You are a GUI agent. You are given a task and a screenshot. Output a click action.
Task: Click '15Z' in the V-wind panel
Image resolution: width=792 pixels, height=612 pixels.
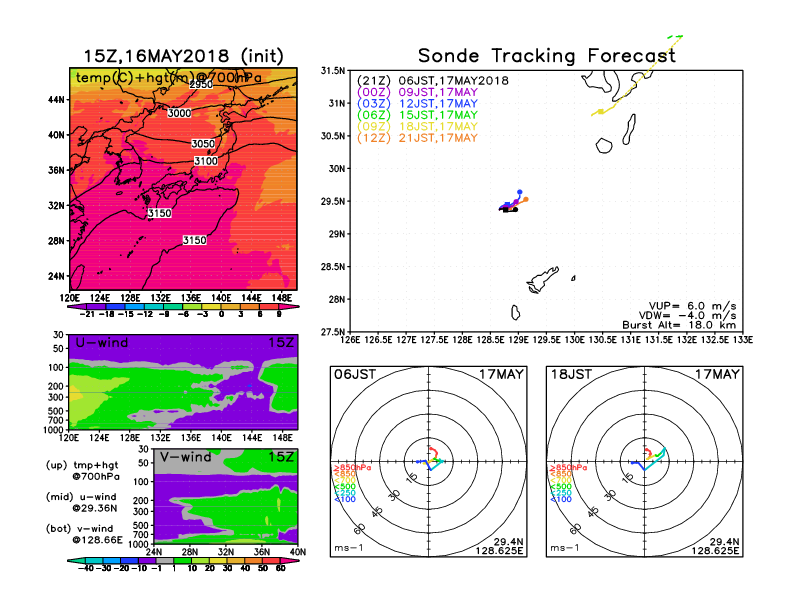pos(281,457)
